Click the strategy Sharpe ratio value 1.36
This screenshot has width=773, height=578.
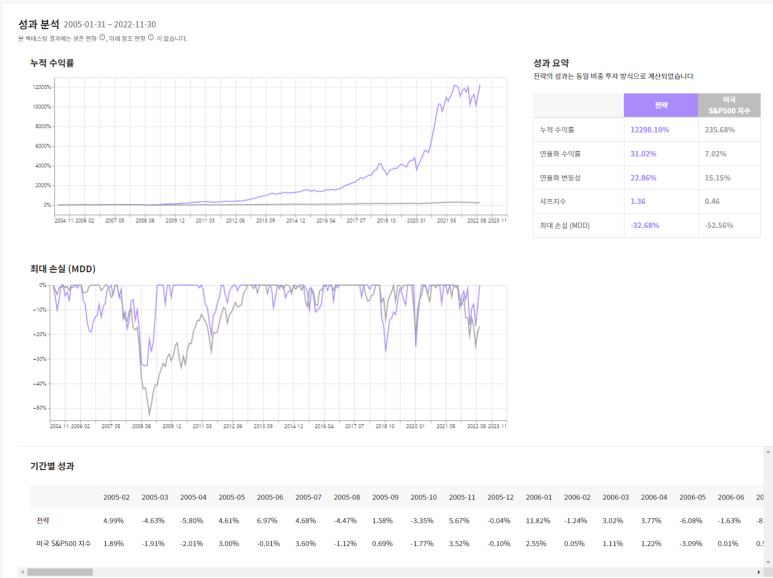(638, 201)
